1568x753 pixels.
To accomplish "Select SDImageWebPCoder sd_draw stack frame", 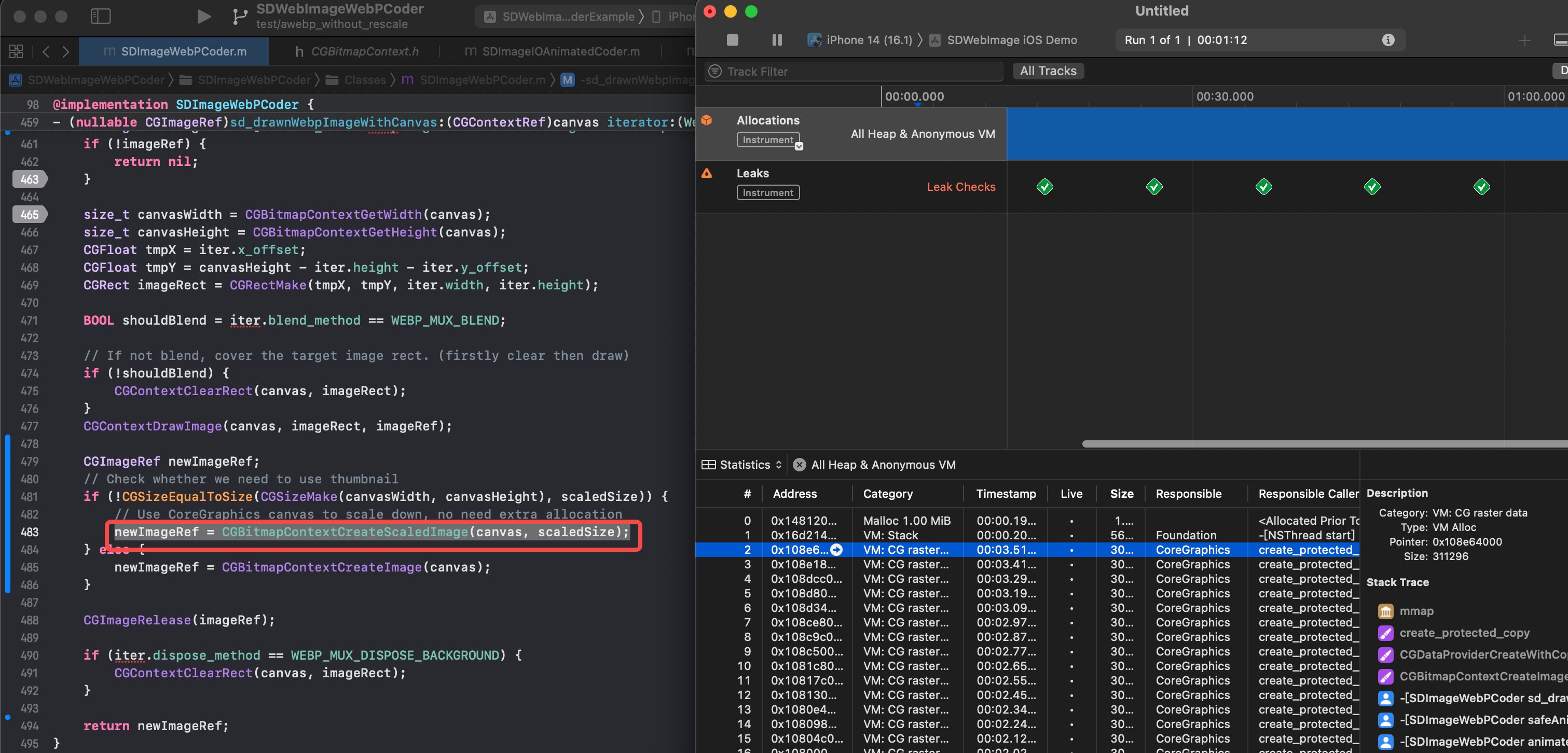I will [1472, 698].
